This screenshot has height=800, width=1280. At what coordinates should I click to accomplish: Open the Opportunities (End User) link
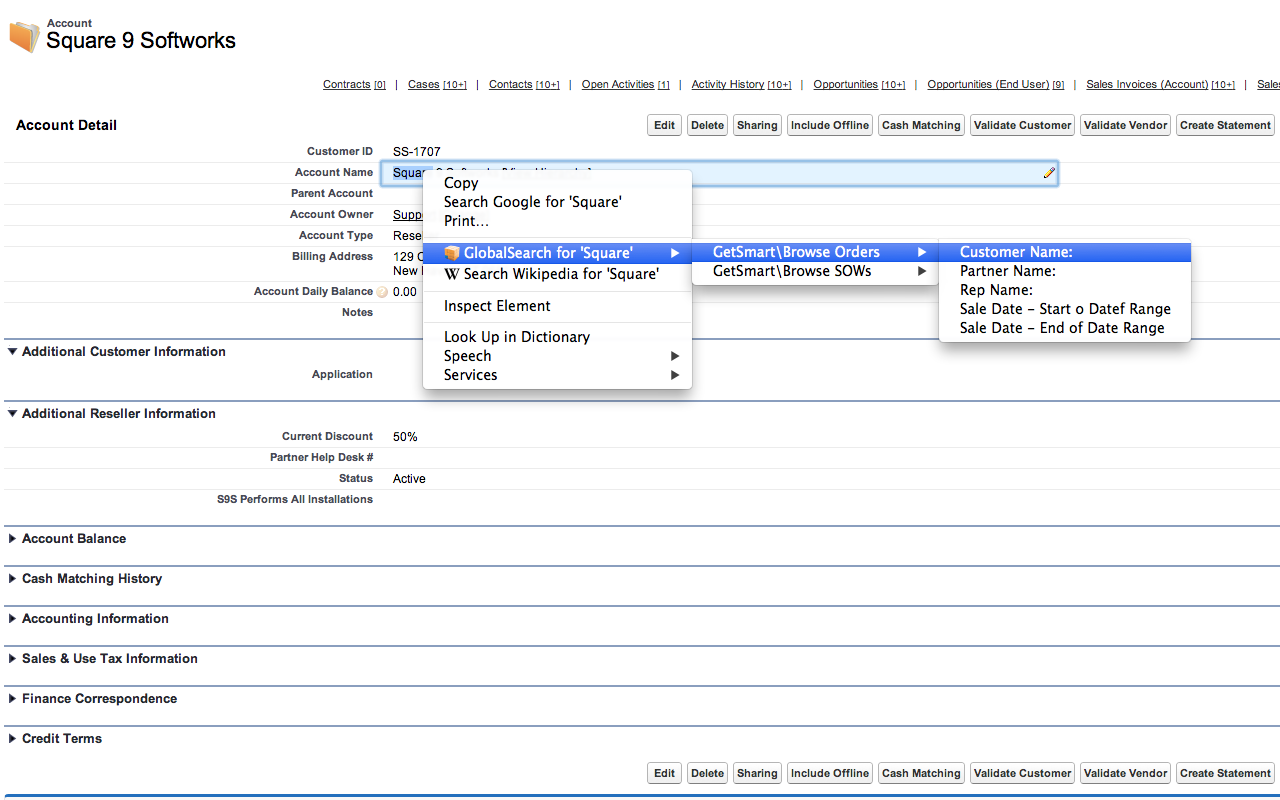(988, 85)
